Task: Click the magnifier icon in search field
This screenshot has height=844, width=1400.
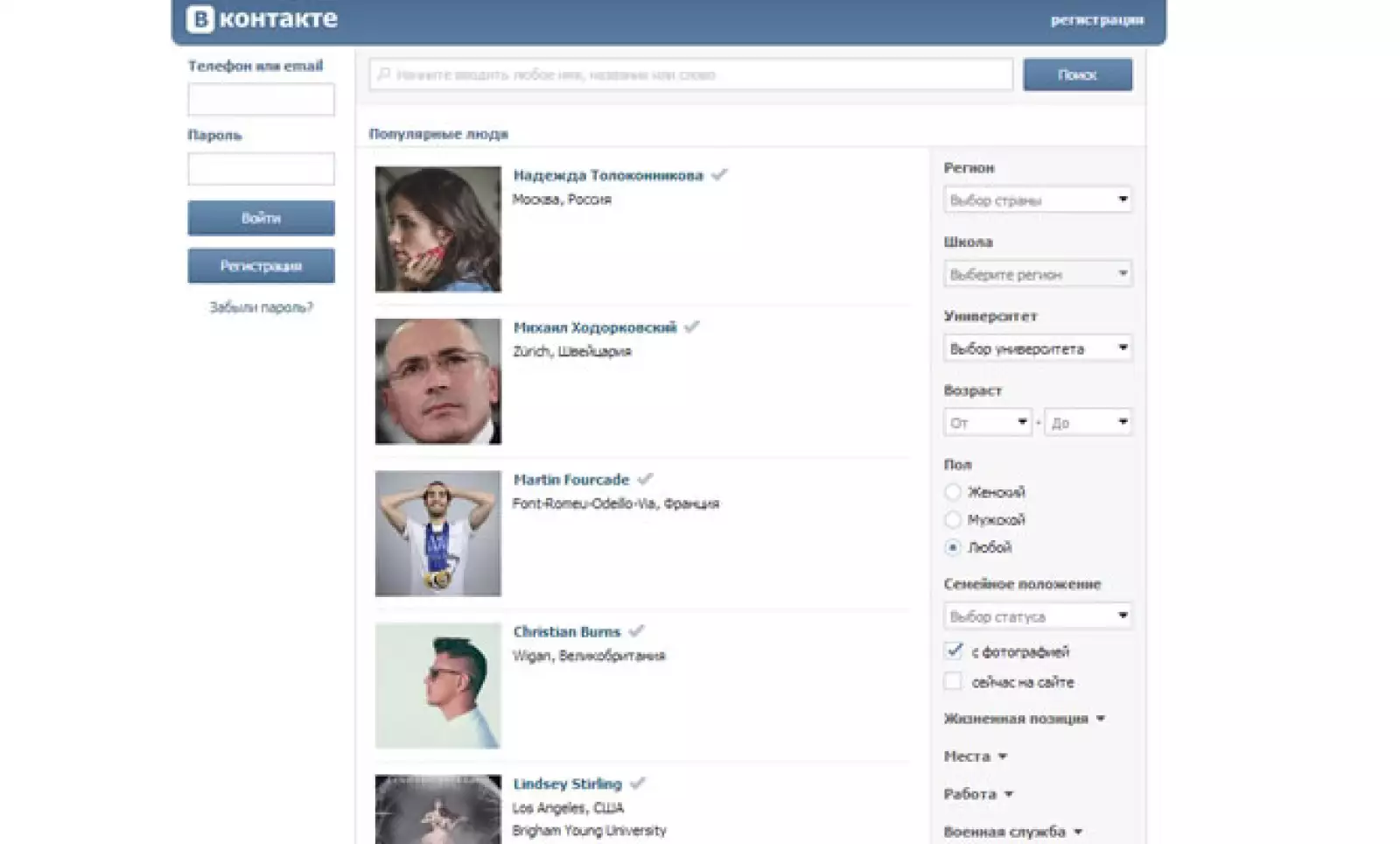Action: click(383, 74)
